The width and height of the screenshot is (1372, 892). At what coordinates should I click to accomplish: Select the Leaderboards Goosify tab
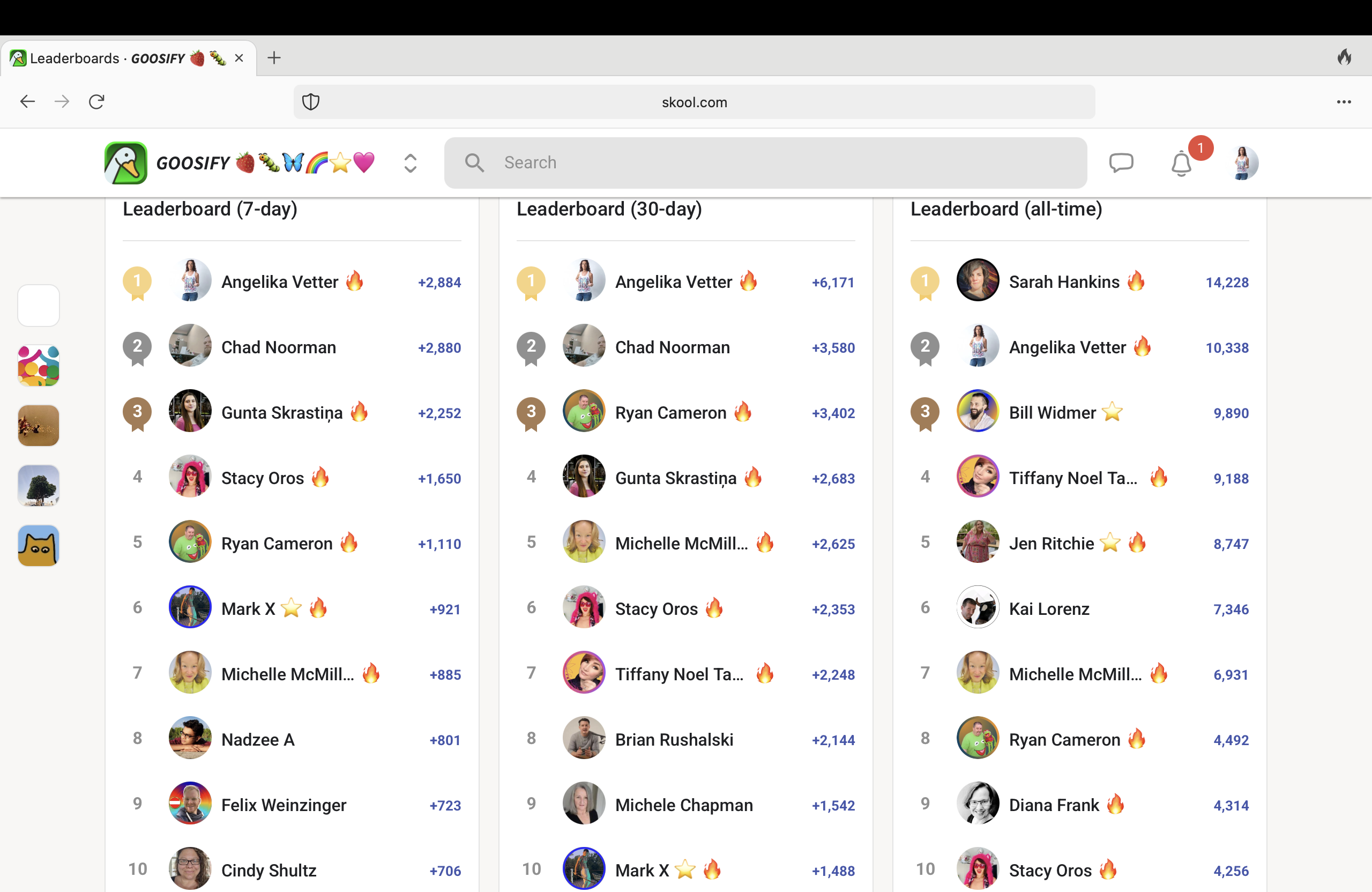point(128,58)
